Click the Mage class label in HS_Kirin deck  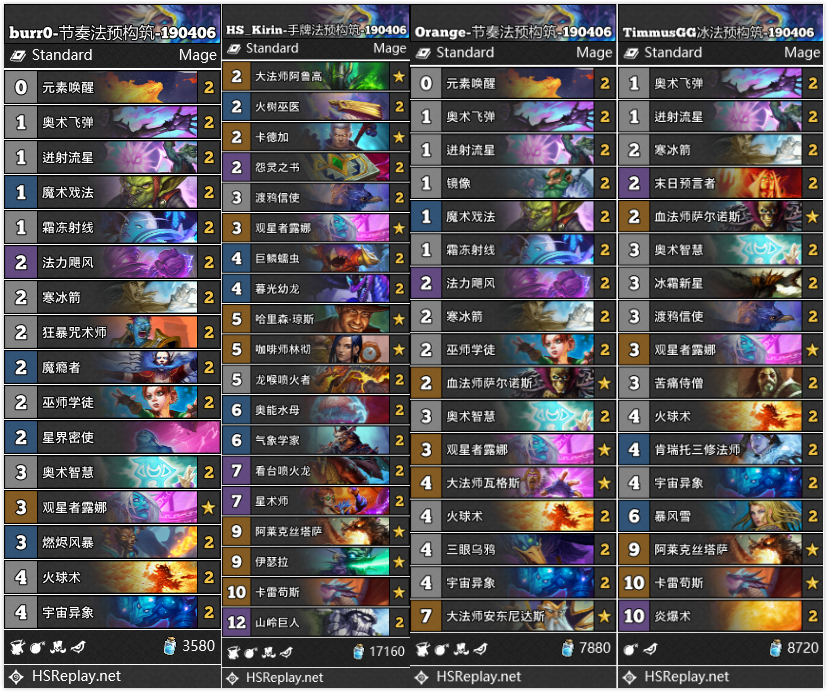390,49
